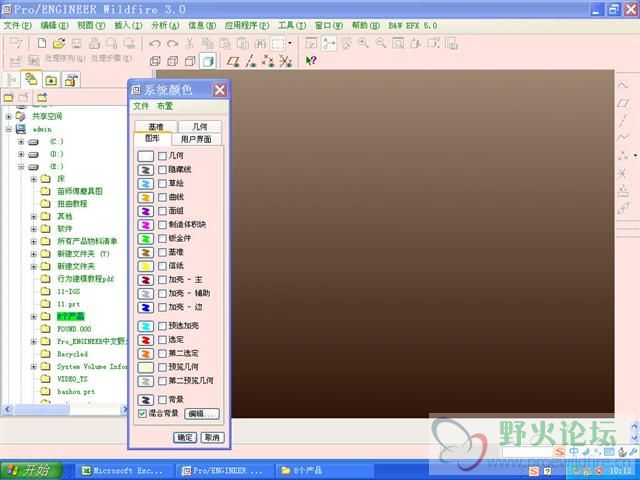640x480 pixels.
Task: Click the Undo arrow icon
Action: click(x=155, y=43)
